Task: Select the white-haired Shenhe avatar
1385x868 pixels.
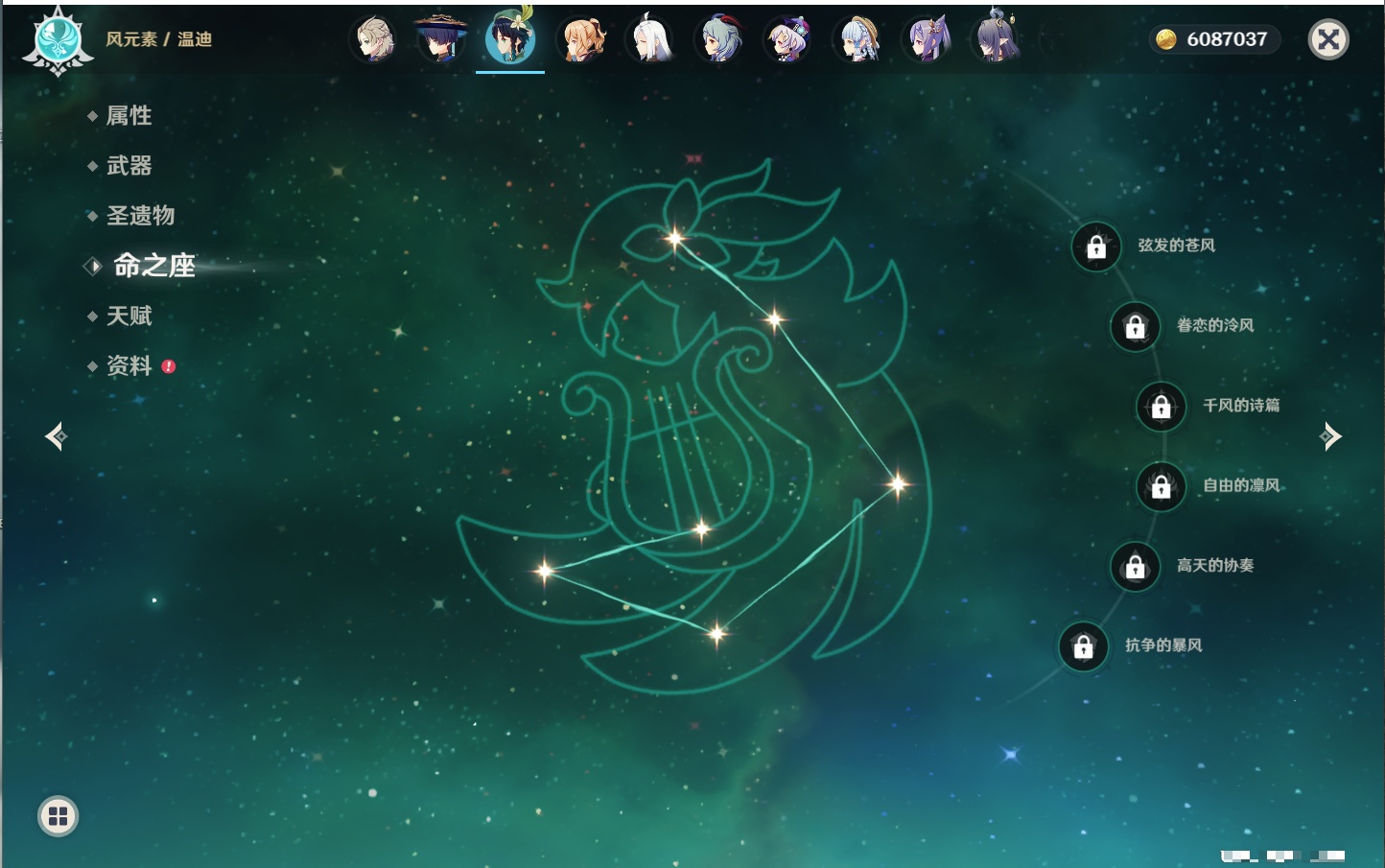Action: click(650, 40)
